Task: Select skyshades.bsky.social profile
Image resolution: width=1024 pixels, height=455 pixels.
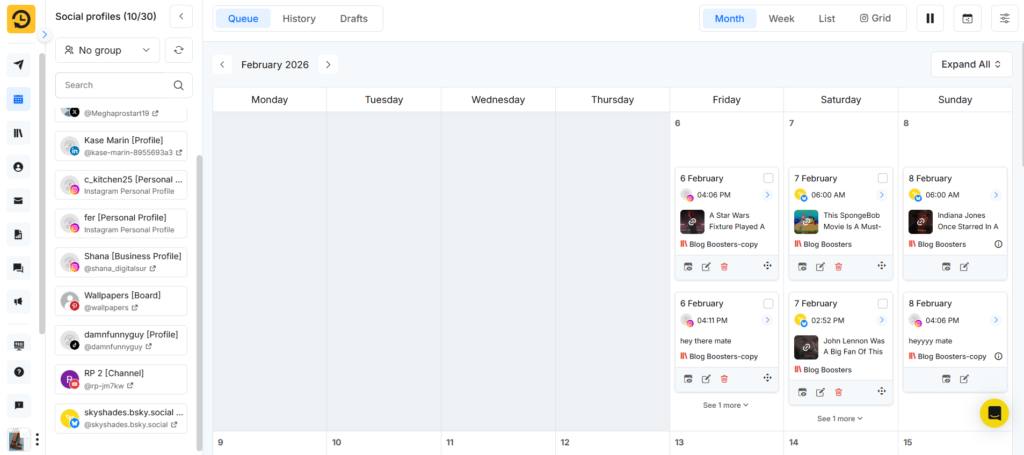Action: [x=121, y=418]
